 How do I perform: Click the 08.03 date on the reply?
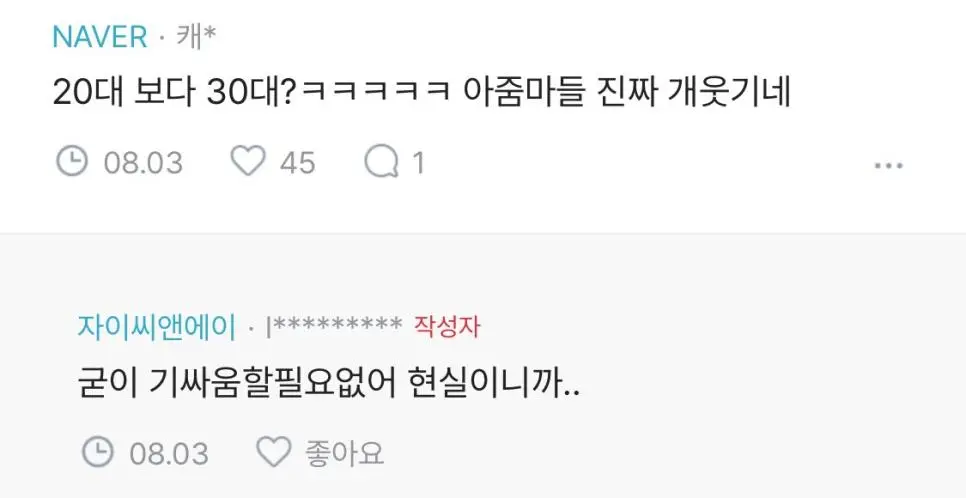169,454
